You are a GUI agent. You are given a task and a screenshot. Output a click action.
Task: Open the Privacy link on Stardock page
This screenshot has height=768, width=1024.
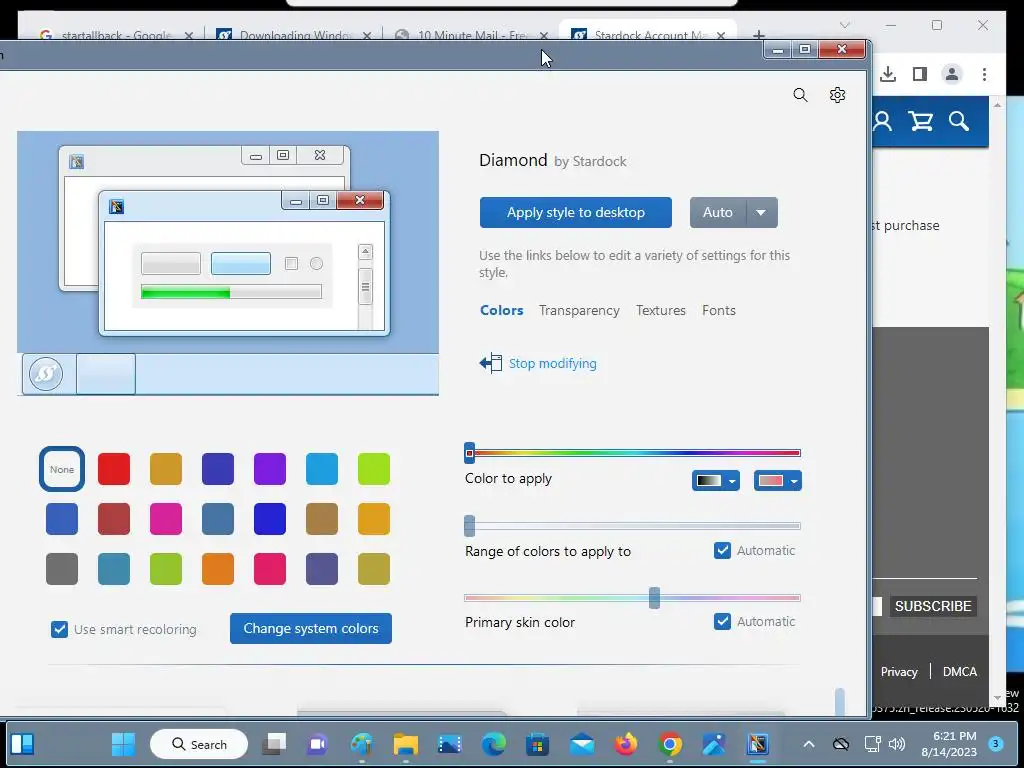tap(899, 671)
